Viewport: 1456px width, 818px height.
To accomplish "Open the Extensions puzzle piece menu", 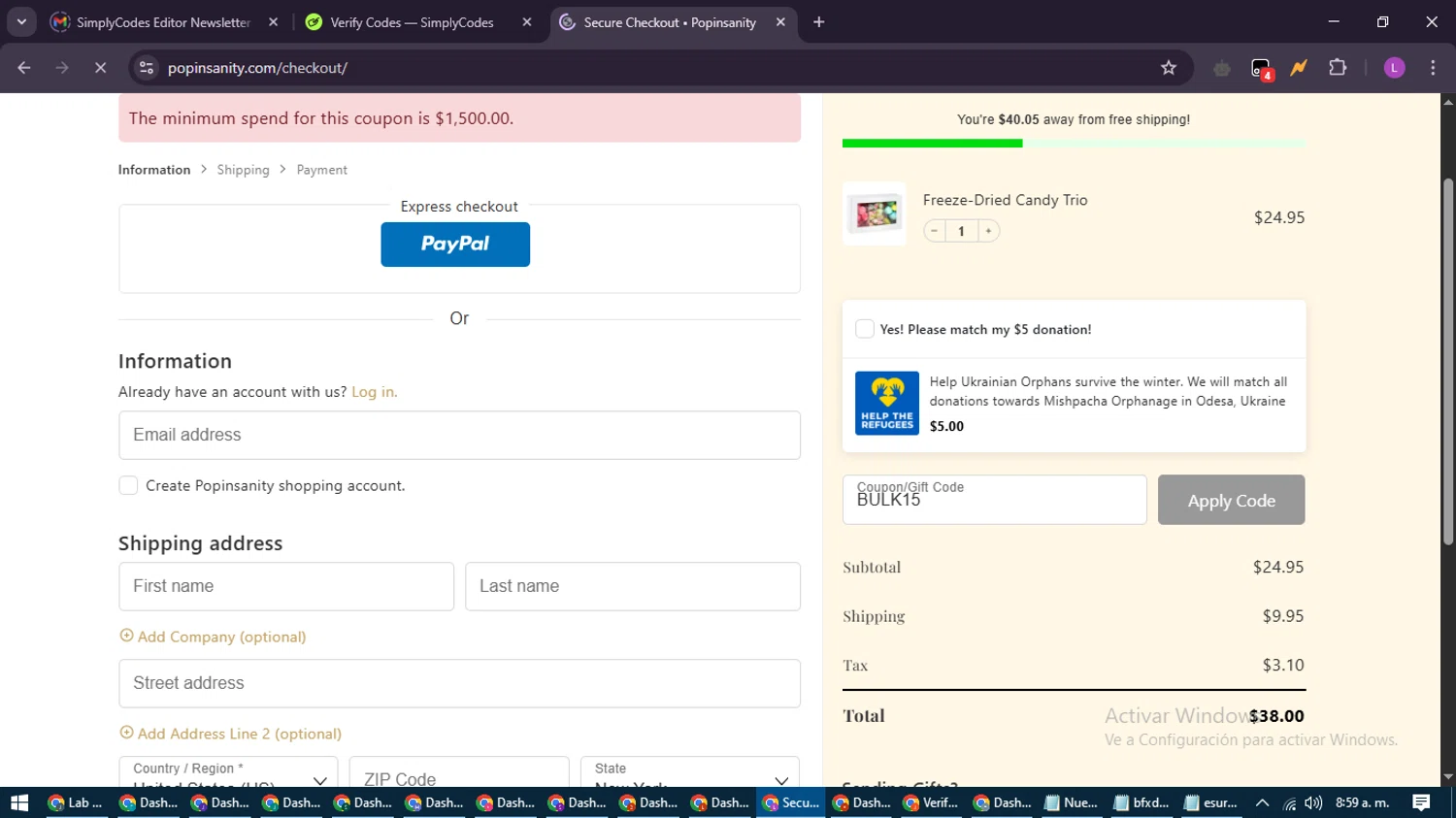I will (x=1338, y=68).
